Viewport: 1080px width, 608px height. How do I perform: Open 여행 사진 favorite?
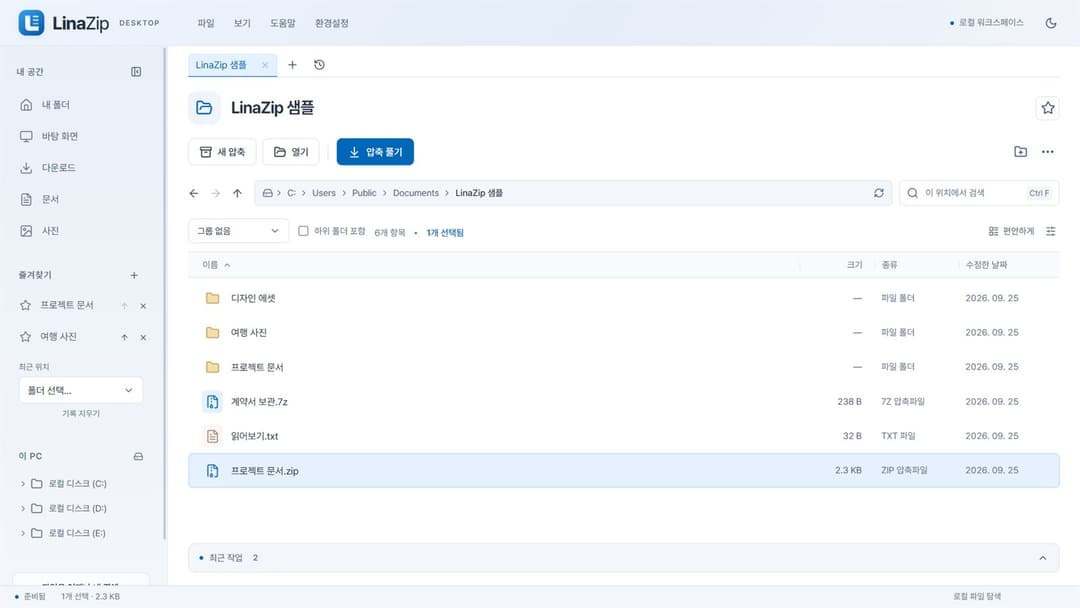[59, 337]
